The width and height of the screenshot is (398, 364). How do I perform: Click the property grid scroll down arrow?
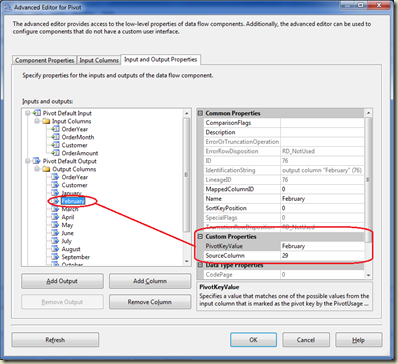coord(368,275)
